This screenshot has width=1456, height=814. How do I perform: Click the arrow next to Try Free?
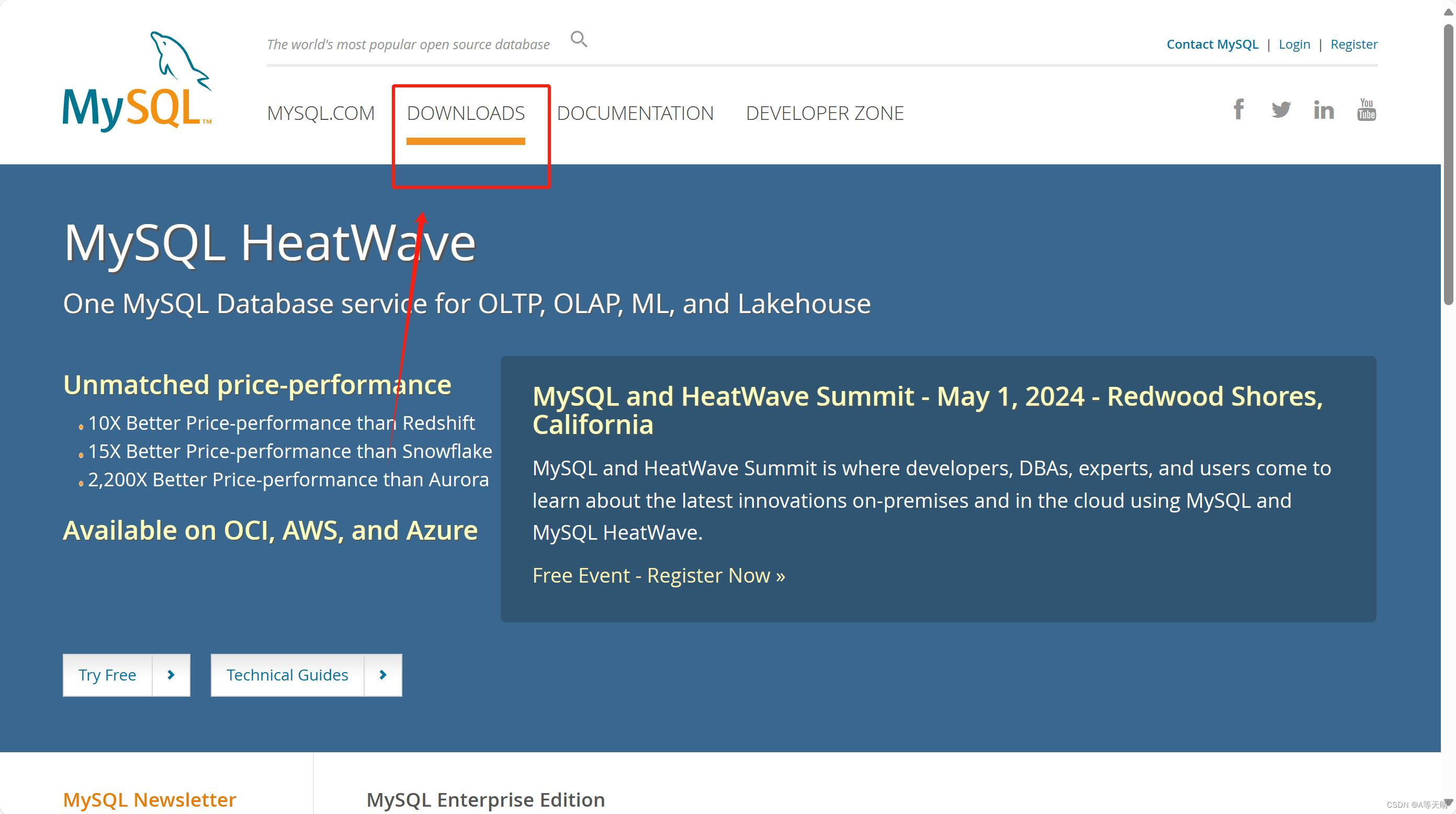(x=171, y=674)
